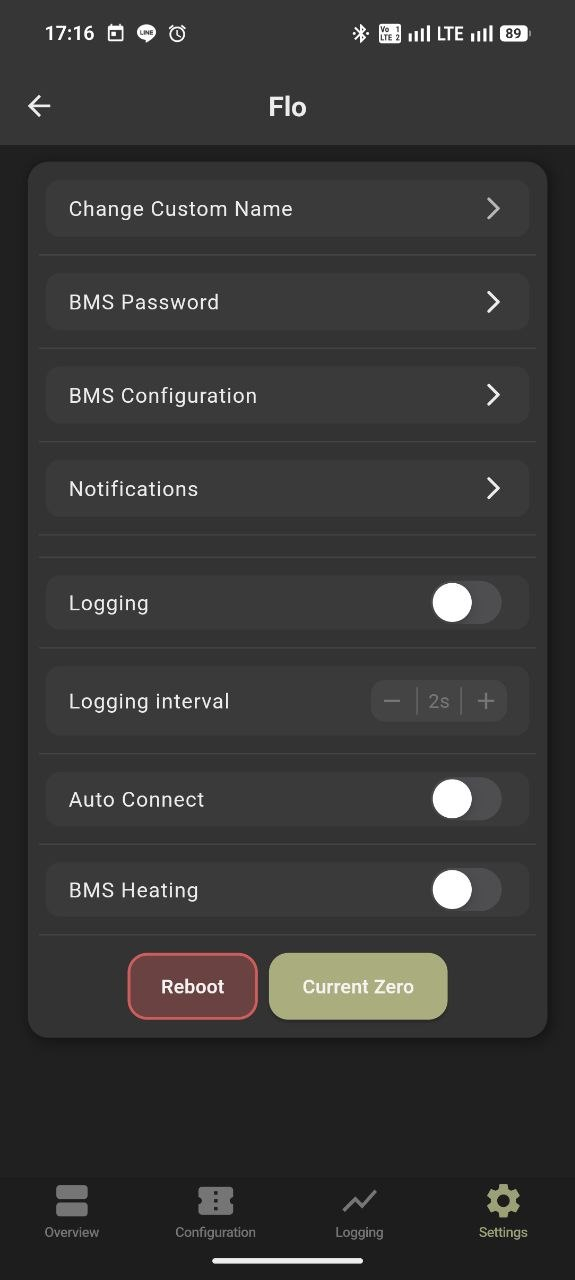
Task: Tap the Bluetooth status icon
Action: (x=360, y=34)
